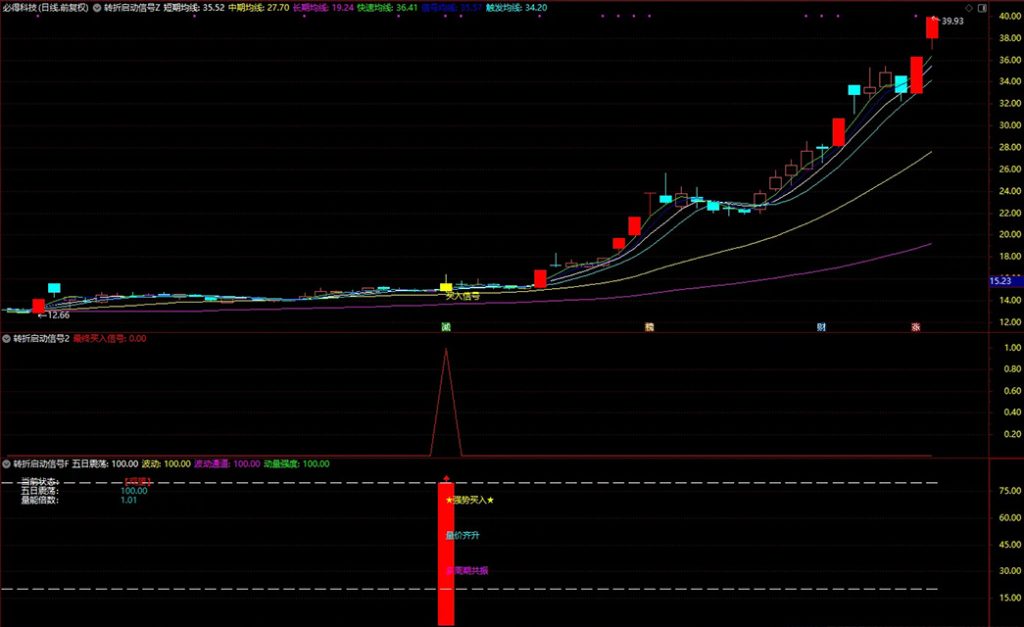This screenshot has height=627, width=1024.
Task: Click the yellow 买入信号 candle marker
Action: pos(446,288)
